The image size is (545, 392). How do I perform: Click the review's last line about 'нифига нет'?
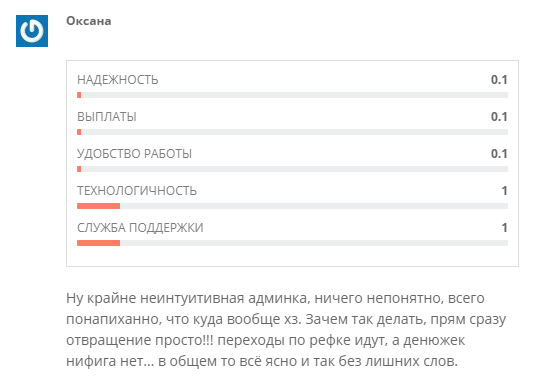(262, 361)
